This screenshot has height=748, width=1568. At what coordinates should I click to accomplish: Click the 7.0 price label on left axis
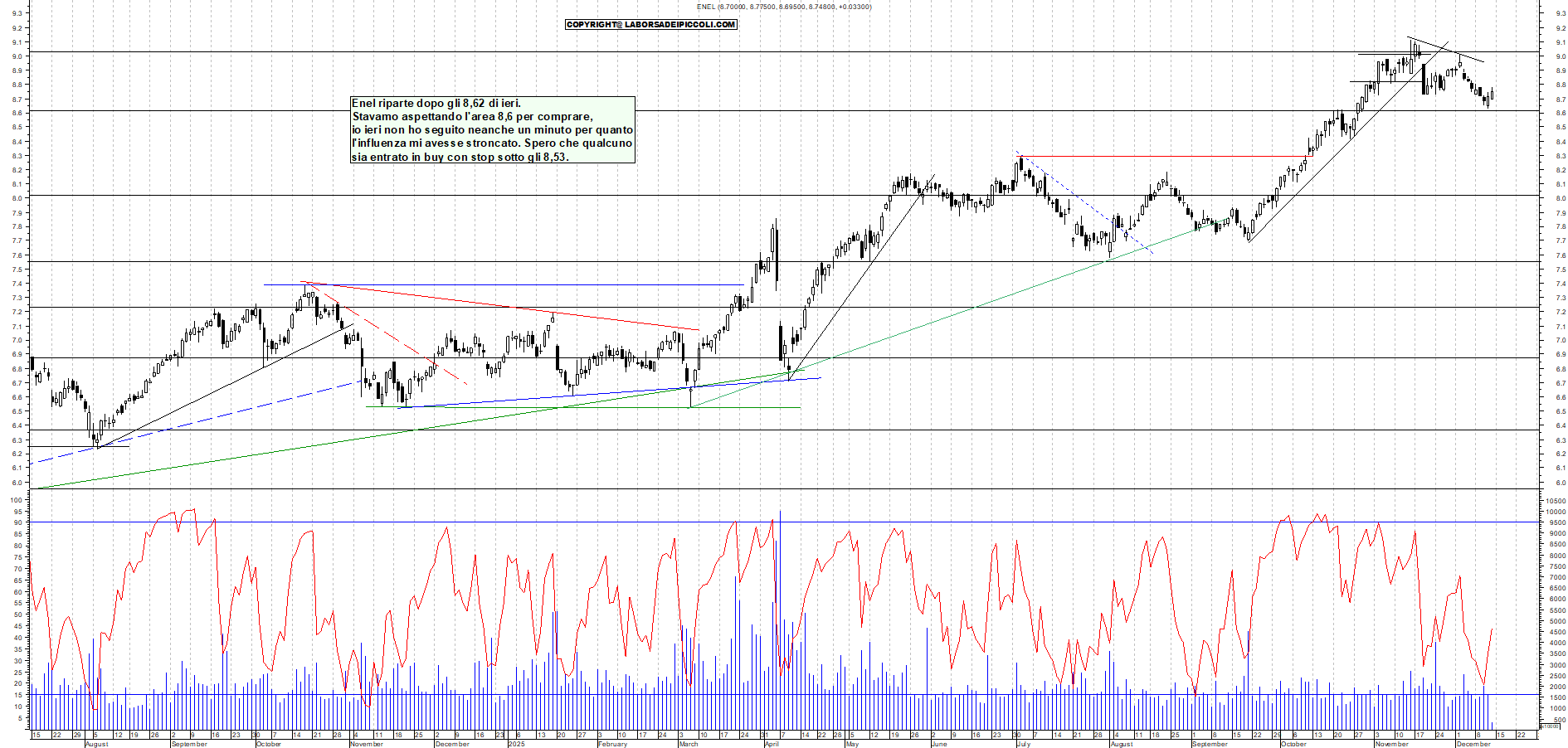(x=17, y=340)
